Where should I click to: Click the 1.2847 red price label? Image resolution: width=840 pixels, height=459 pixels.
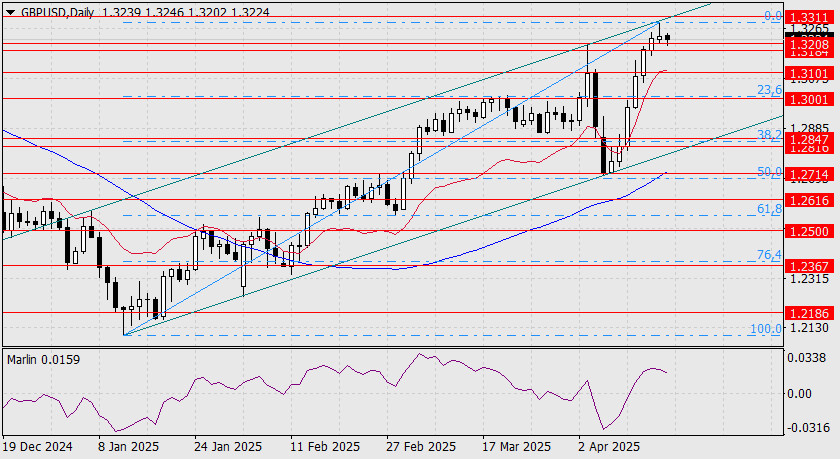809,139
